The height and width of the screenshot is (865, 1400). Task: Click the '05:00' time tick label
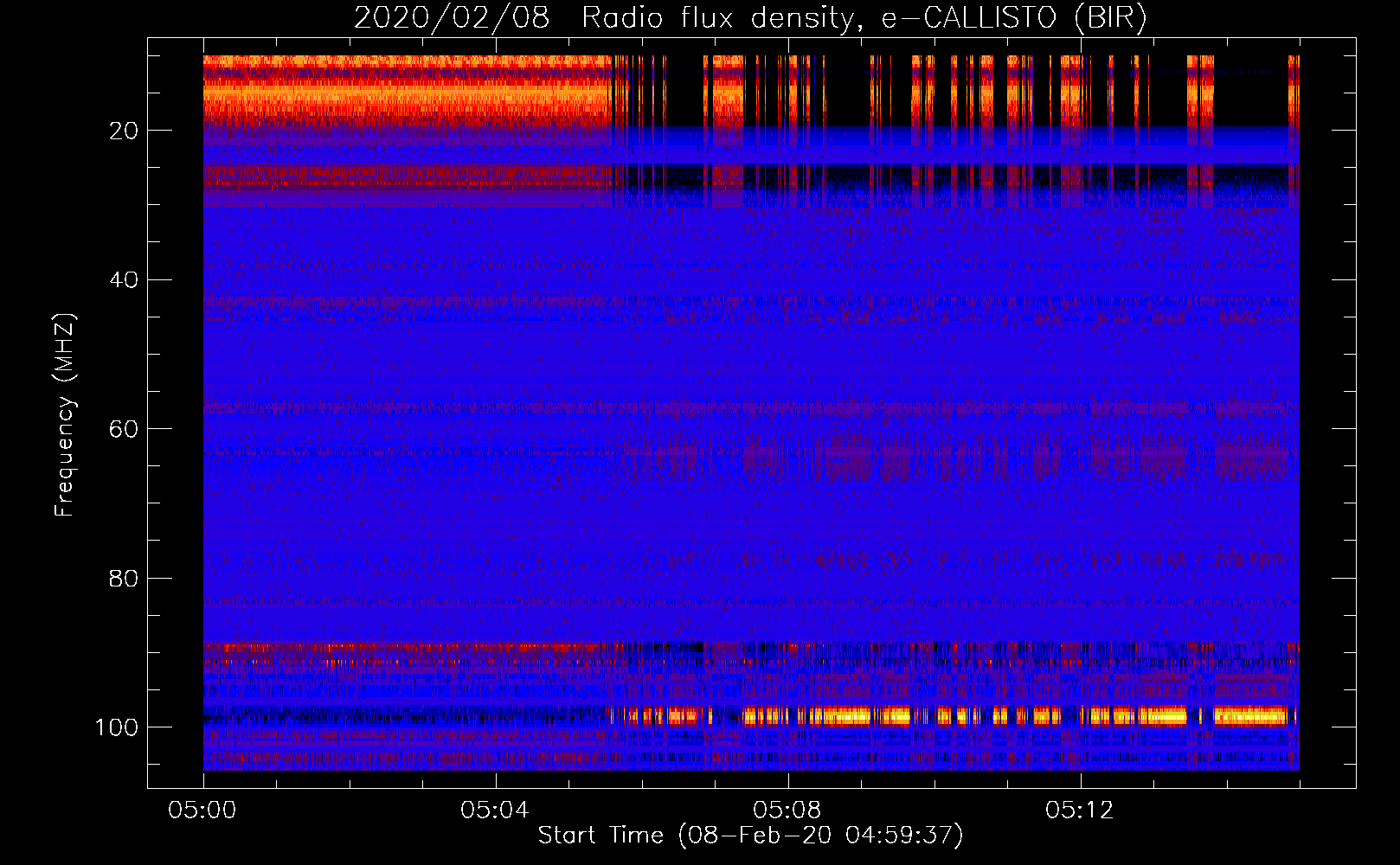(202, 811)
